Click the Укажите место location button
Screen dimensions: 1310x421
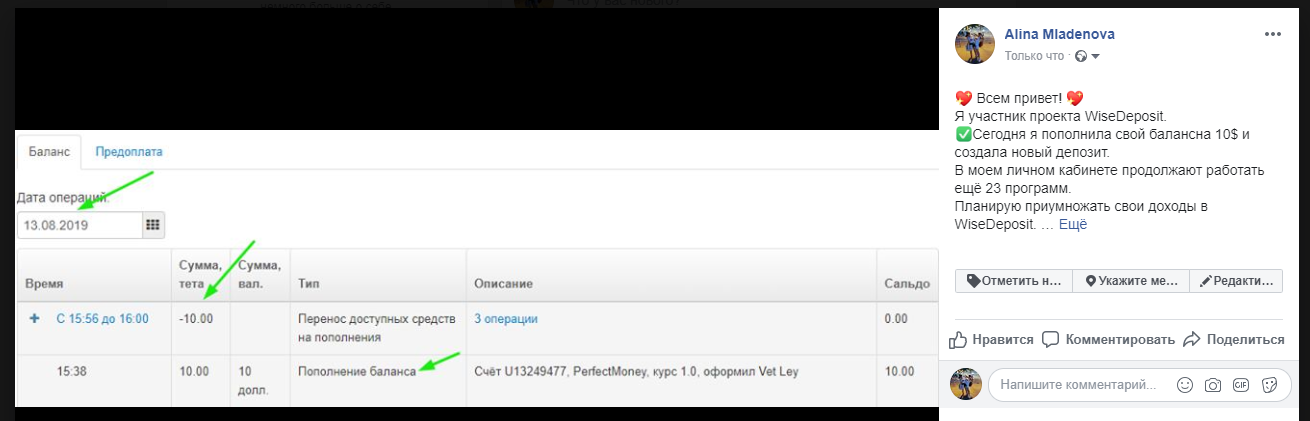[x=1131, y=281]
